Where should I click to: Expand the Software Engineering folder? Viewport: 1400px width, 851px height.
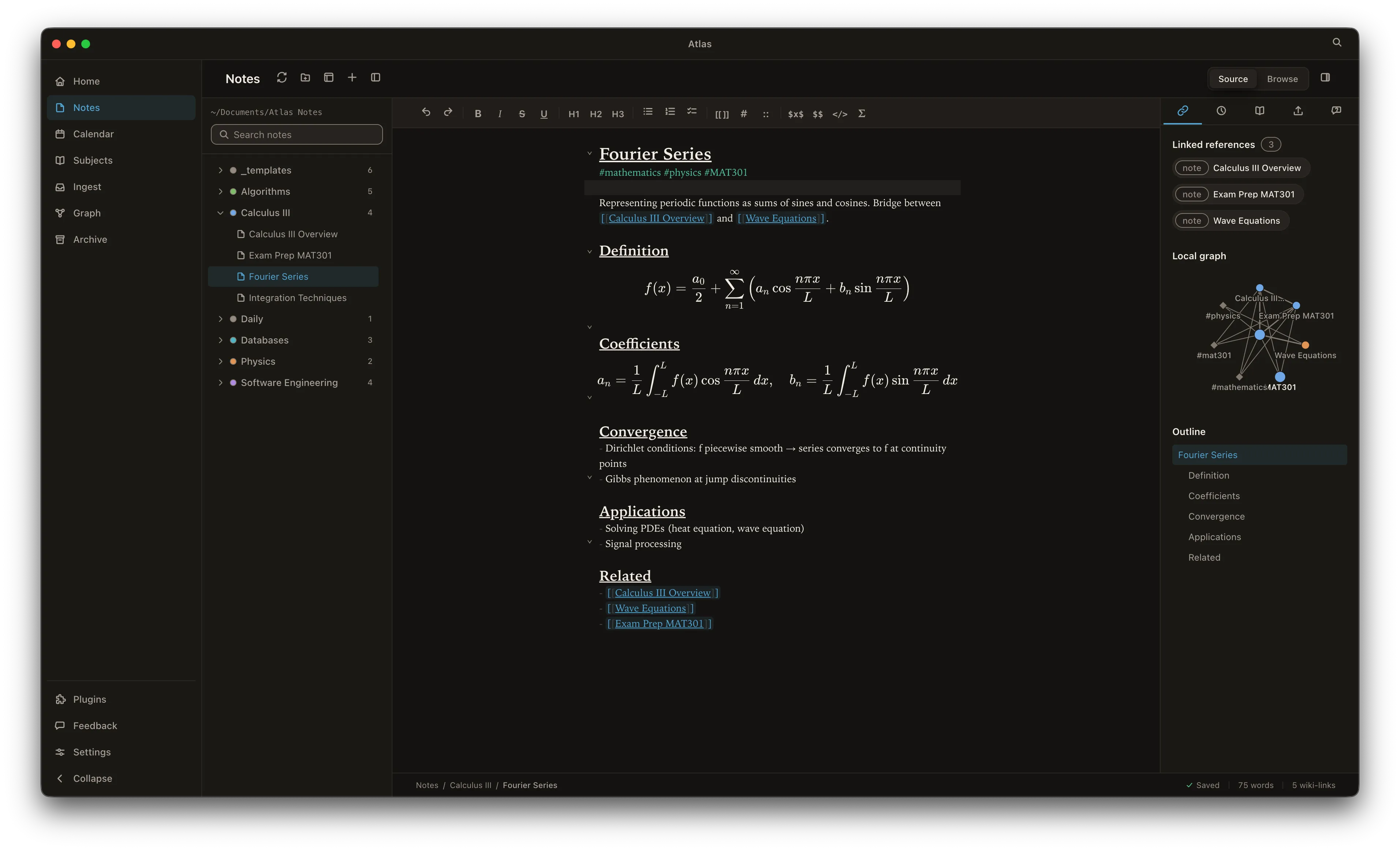tap(220, 383)
